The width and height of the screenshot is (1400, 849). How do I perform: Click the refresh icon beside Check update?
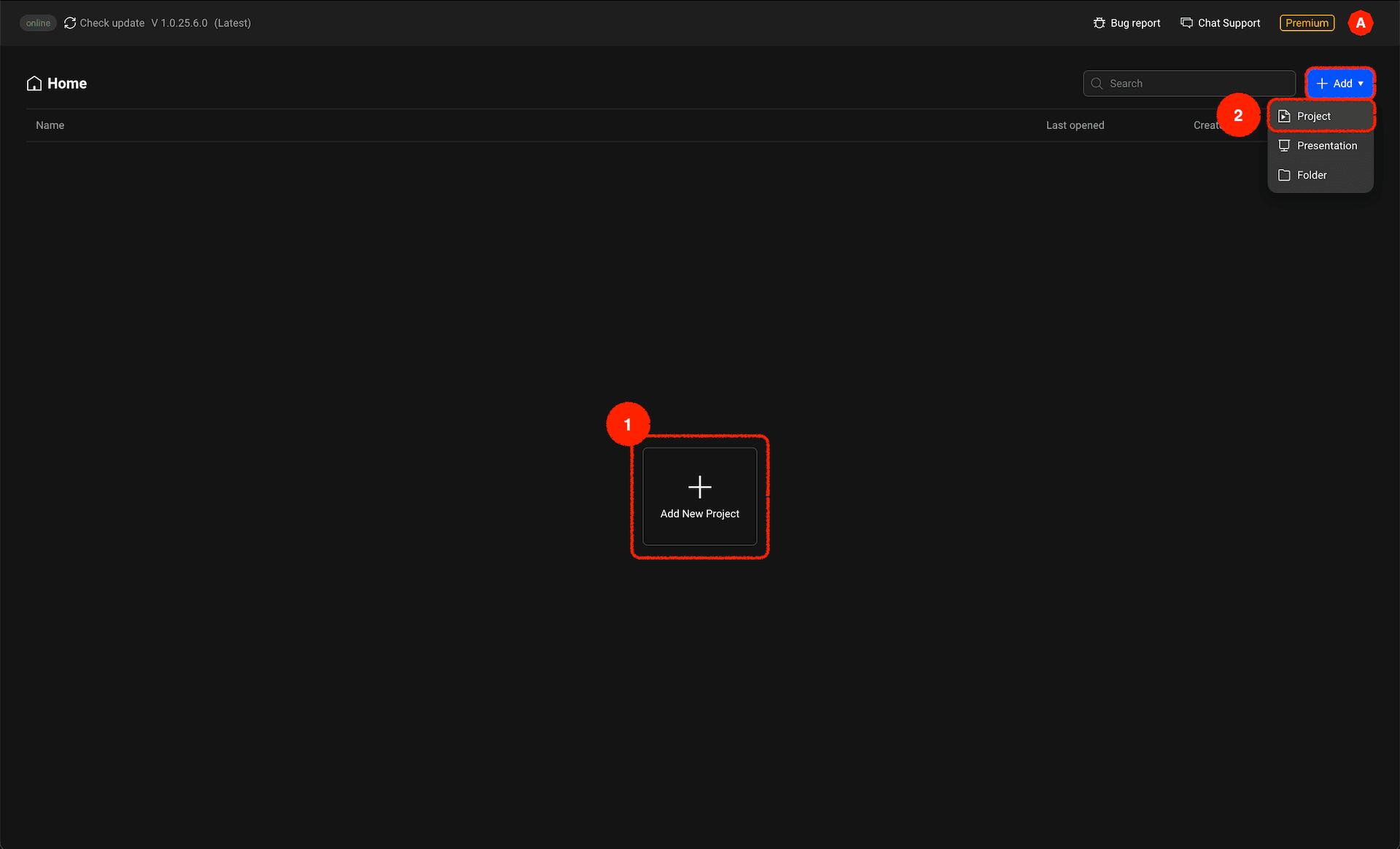[70, 23]
